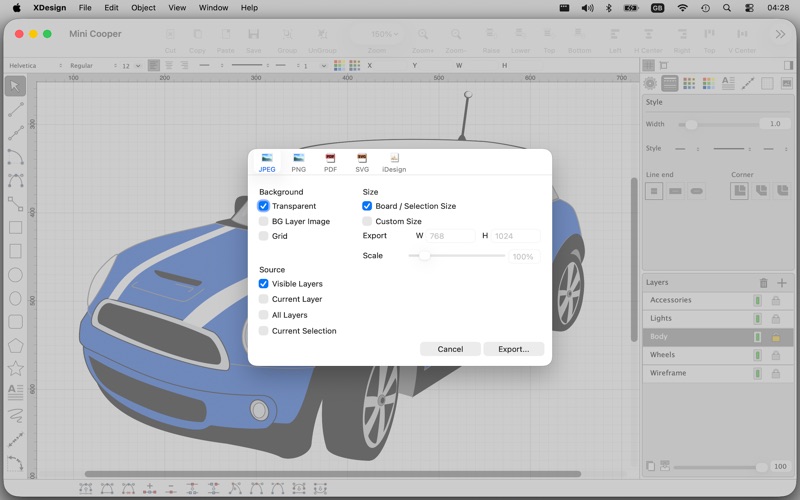Uncheck the Transparent background checkbox

point(263,206)
